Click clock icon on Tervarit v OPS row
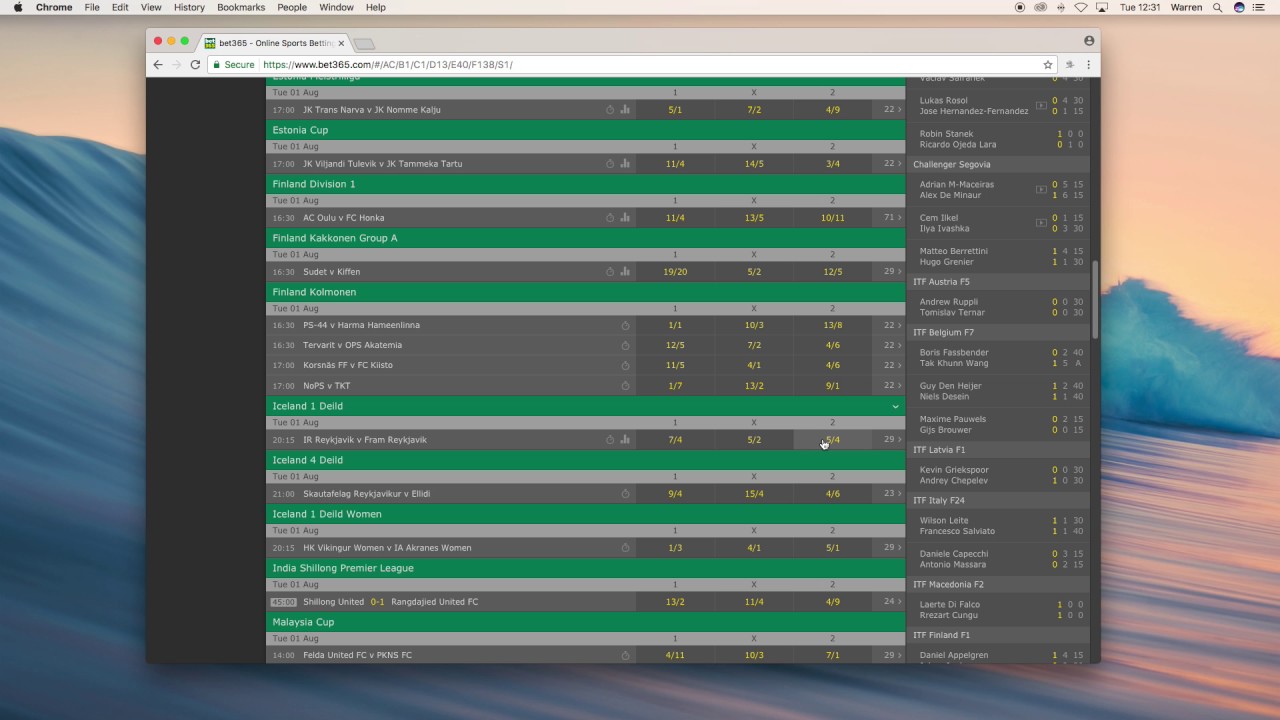Screen dimensions: 1280x720 coord(625,345)
